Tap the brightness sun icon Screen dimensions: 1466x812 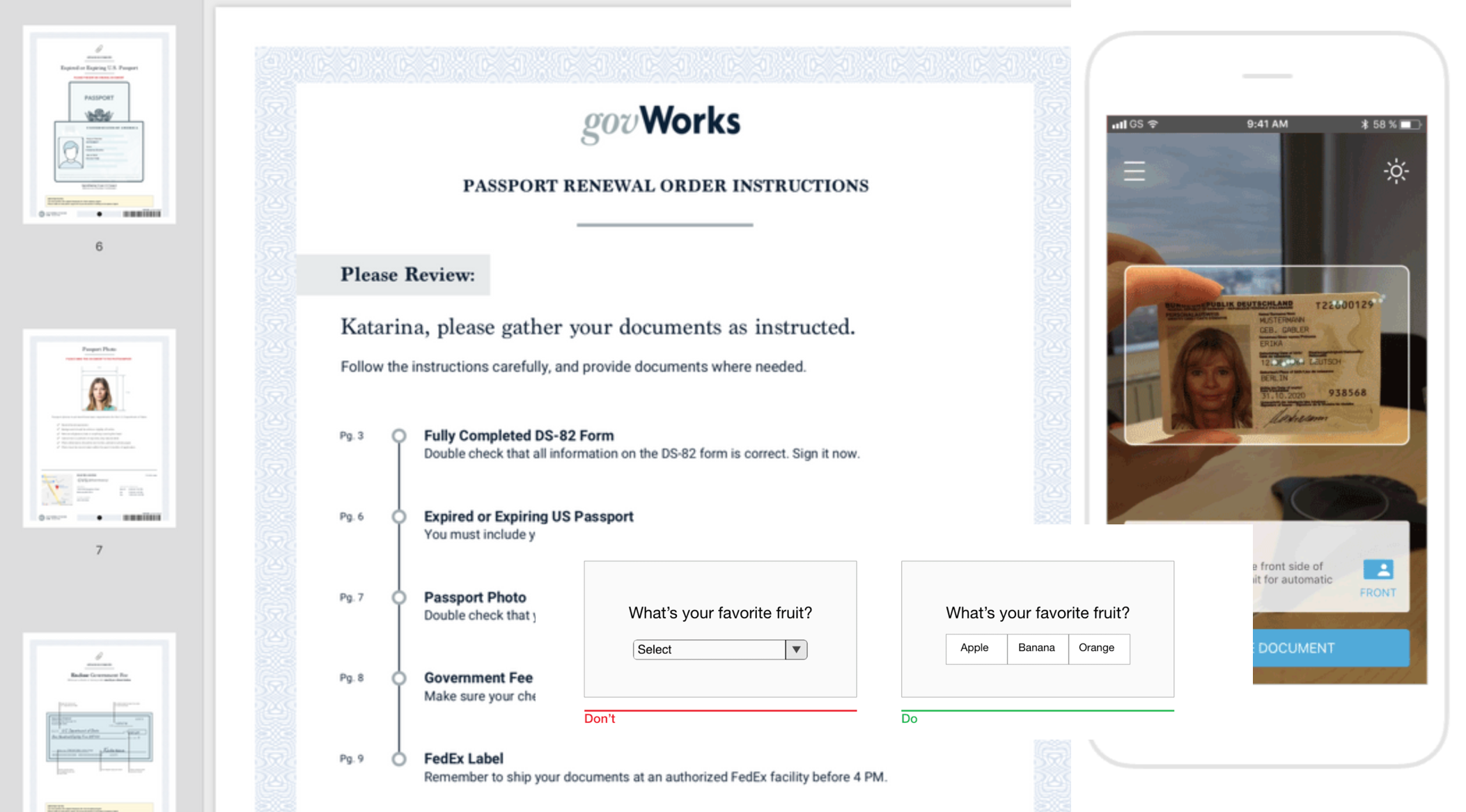coord(1396,171)
